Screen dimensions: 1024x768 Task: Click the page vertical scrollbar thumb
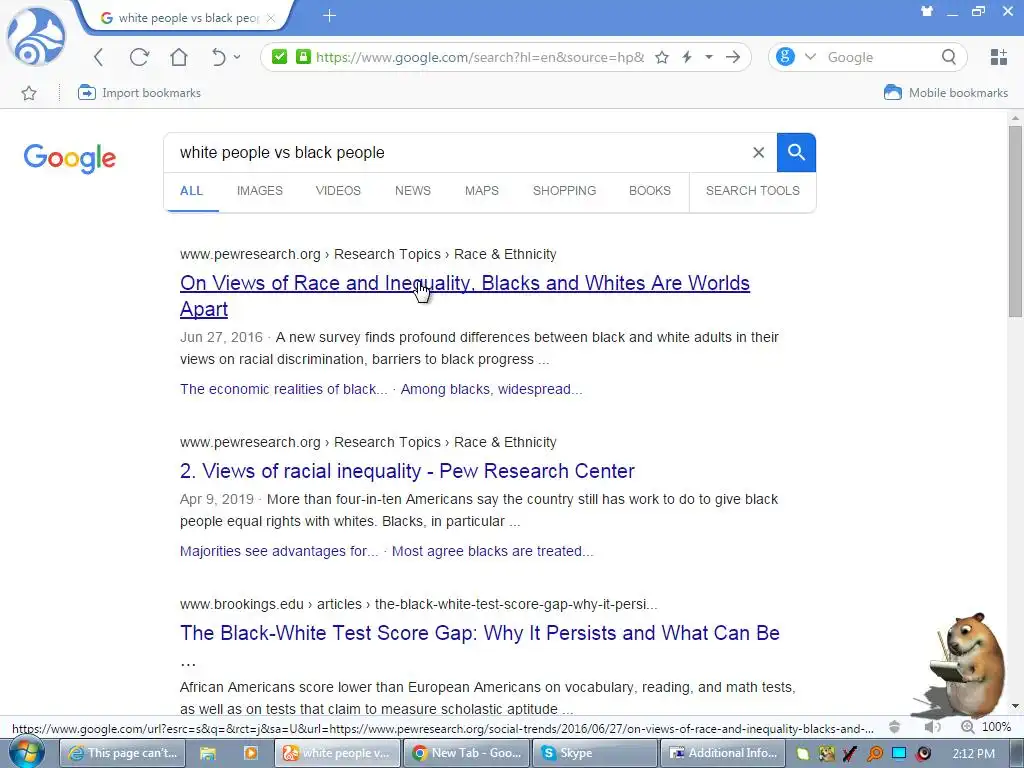[x=1015, y=221]
